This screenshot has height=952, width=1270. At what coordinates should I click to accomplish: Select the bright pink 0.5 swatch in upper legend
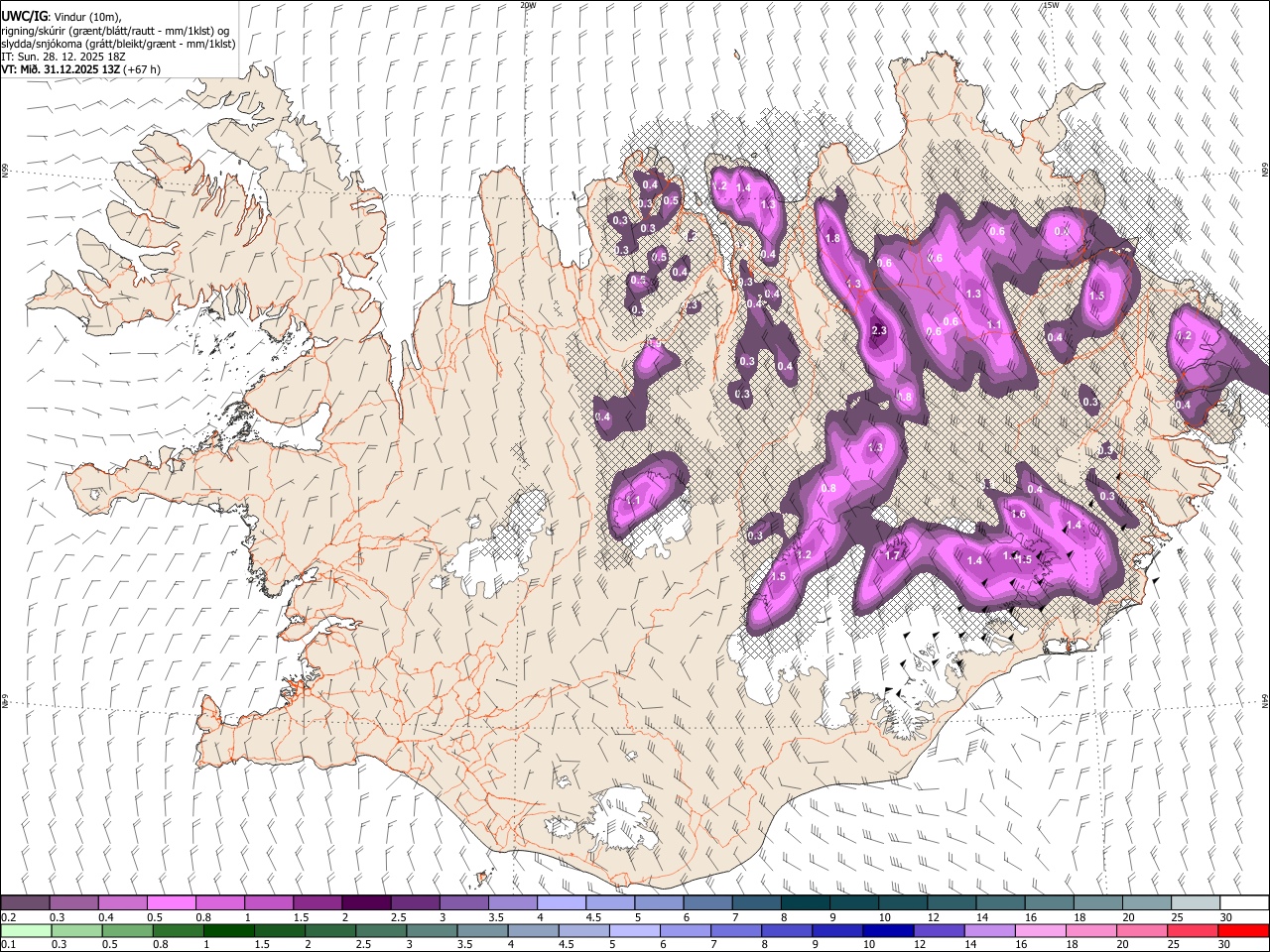tap(171, 903)
